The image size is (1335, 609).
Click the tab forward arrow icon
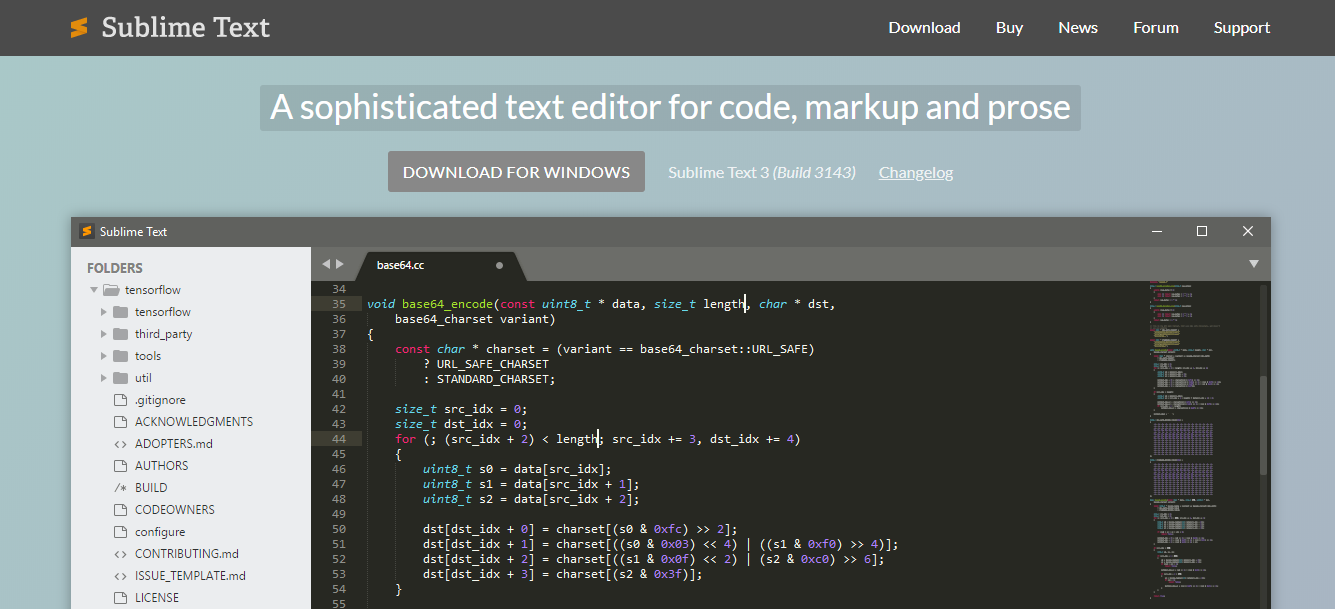pos(340,264)
